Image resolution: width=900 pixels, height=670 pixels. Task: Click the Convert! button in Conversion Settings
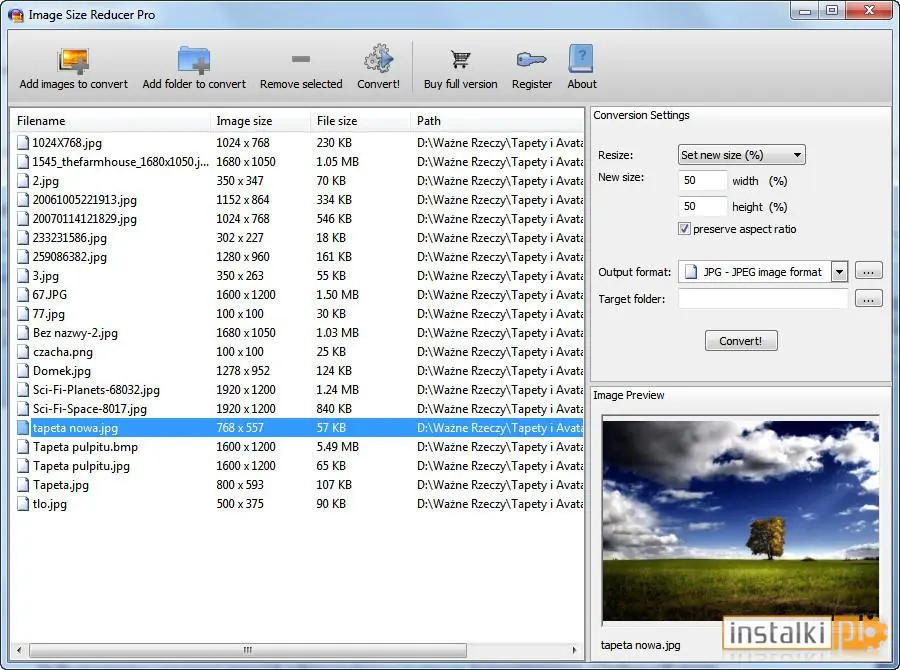pos(741,341)
